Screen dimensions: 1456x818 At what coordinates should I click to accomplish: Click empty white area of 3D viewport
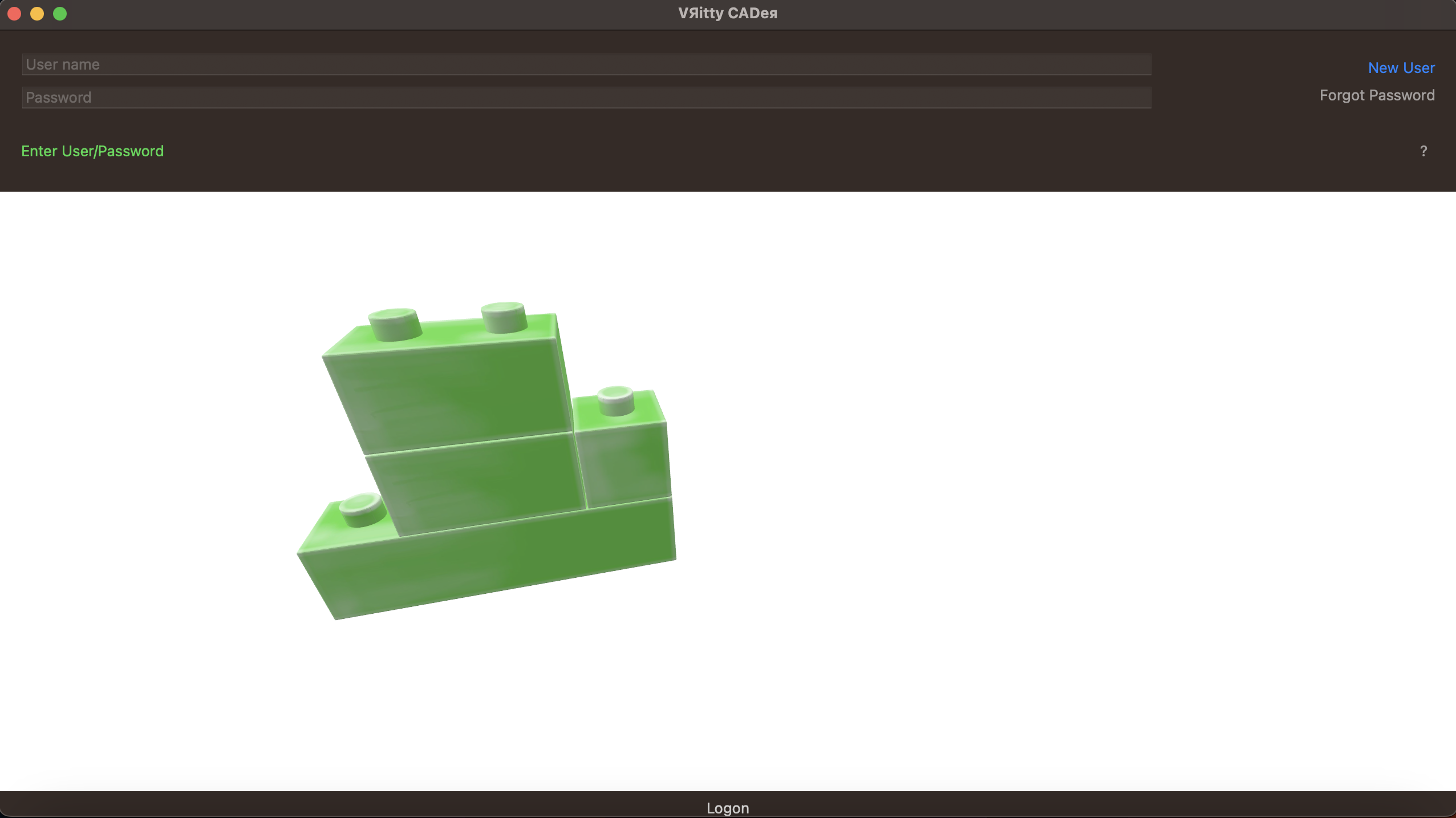coord(1027,456)
